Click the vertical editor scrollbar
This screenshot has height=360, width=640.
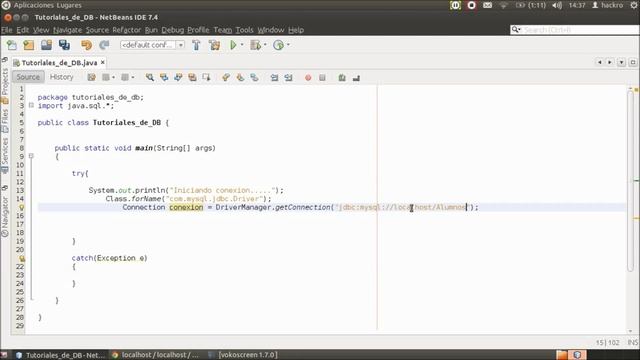tap(631, 180)
